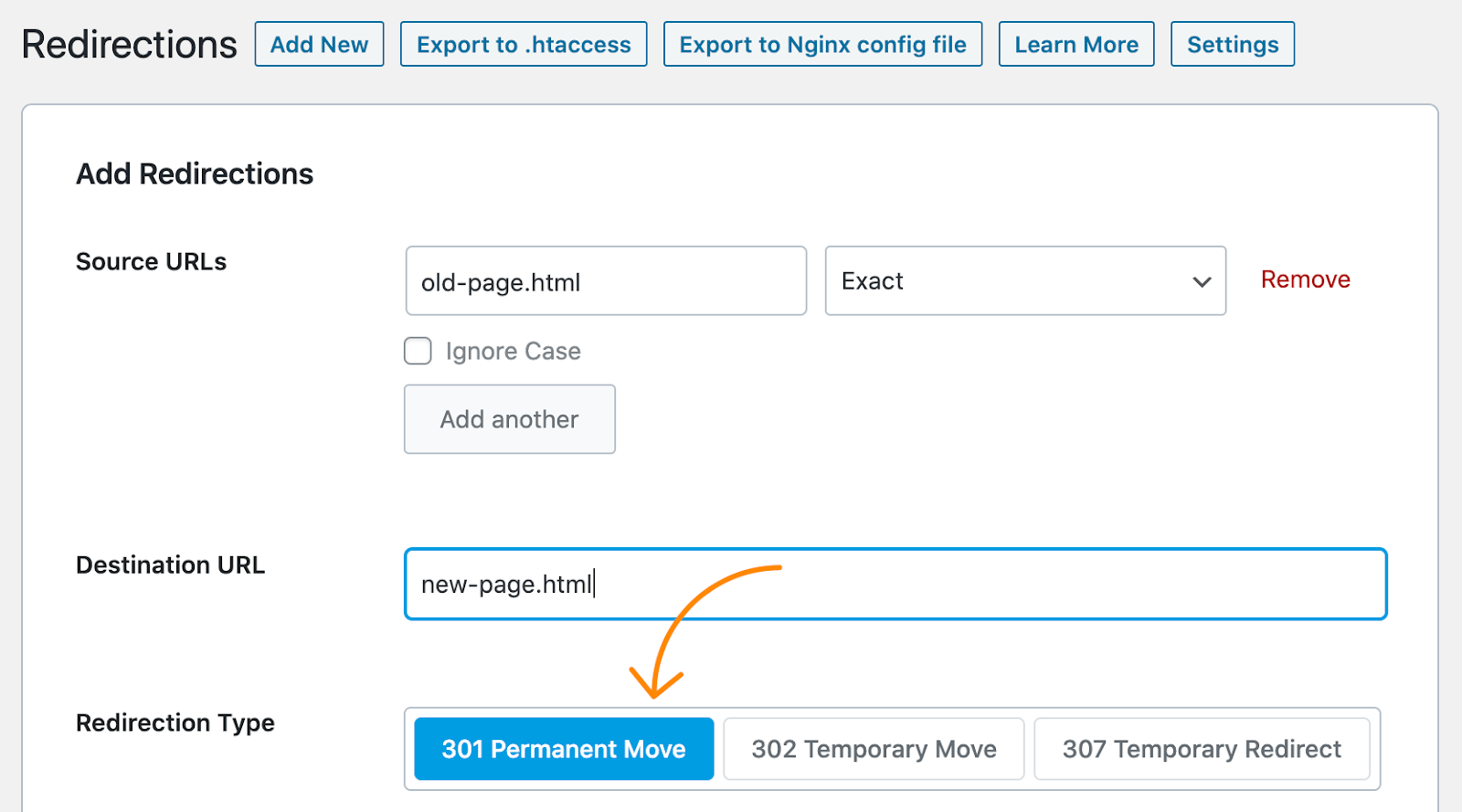The height and width of the screenshot is (812, 1462).
Task: Click the Ignore Case label text
Action: point(513,352)
